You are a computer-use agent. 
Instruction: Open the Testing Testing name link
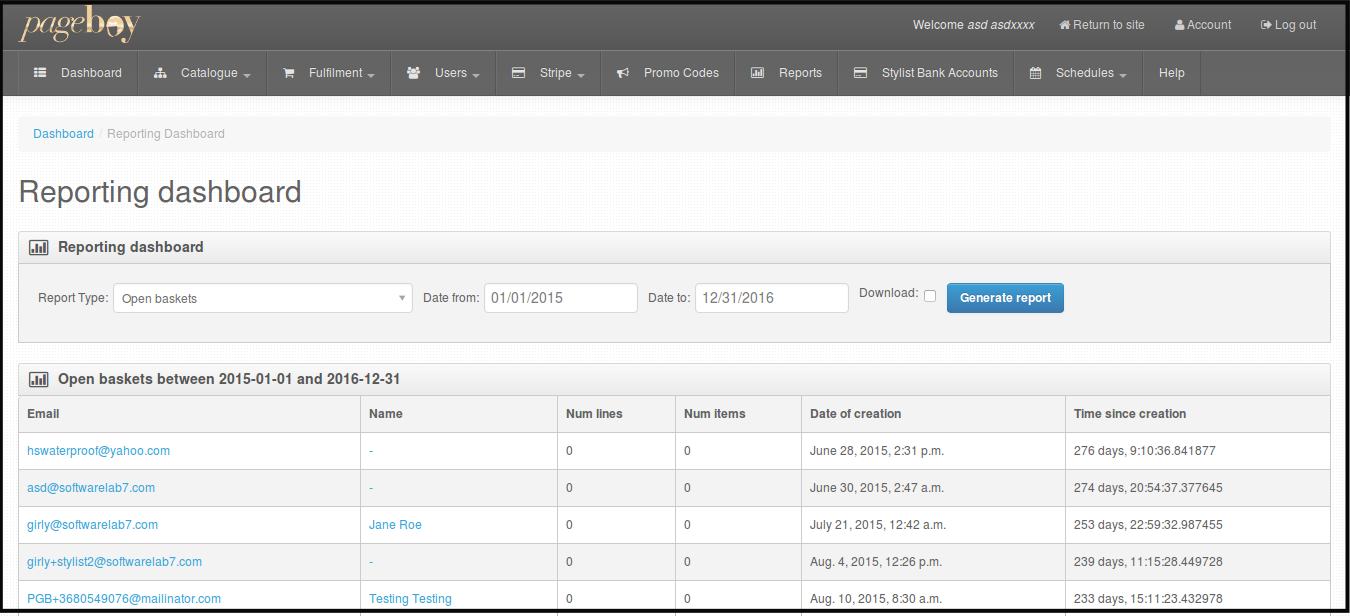410,599
